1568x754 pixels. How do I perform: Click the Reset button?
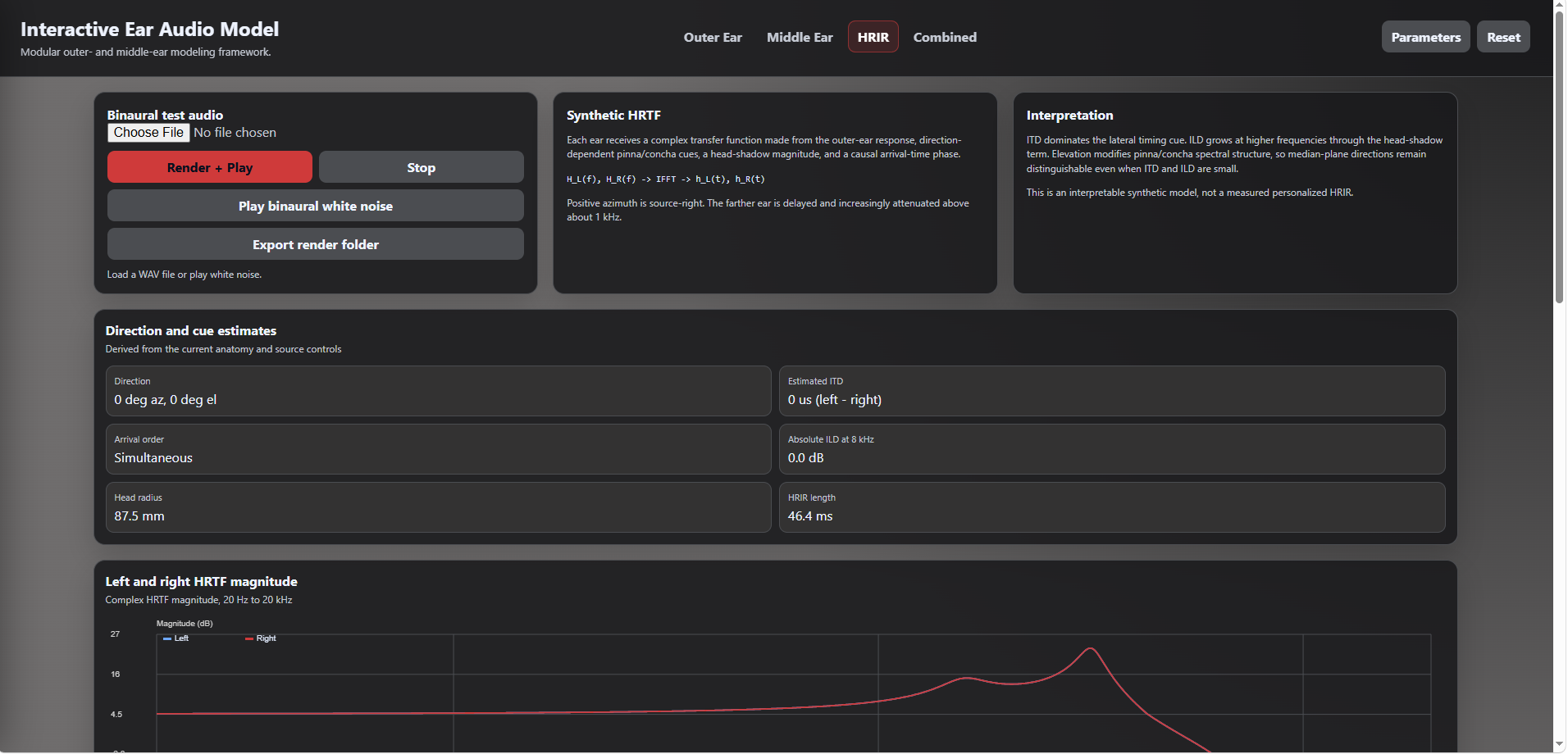click(x=1503, y=37)
